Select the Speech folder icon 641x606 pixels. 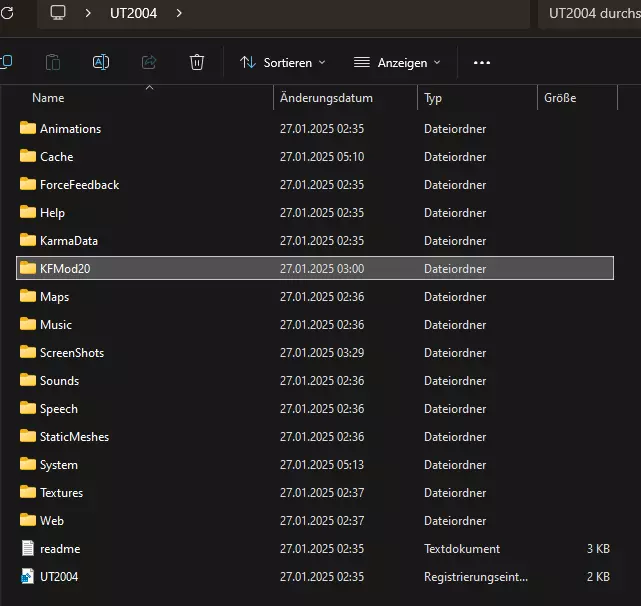(x=28, y=408)
